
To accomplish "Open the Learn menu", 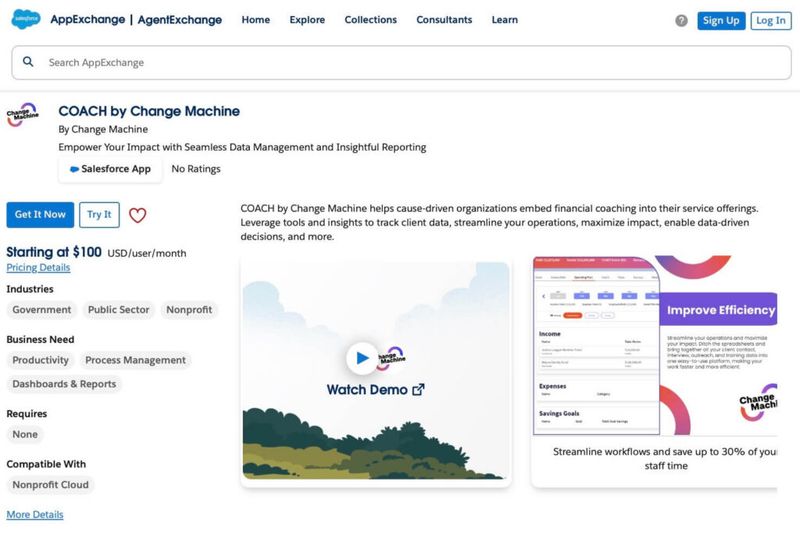I will coord(505,20).
